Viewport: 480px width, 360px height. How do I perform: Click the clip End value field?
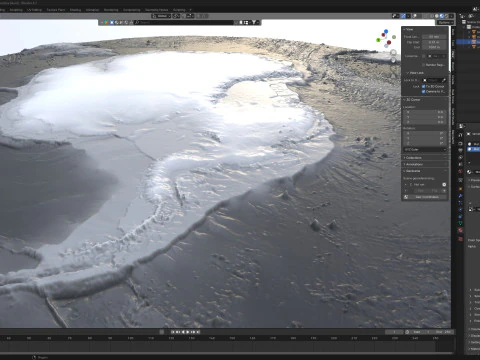pos(434,47)
